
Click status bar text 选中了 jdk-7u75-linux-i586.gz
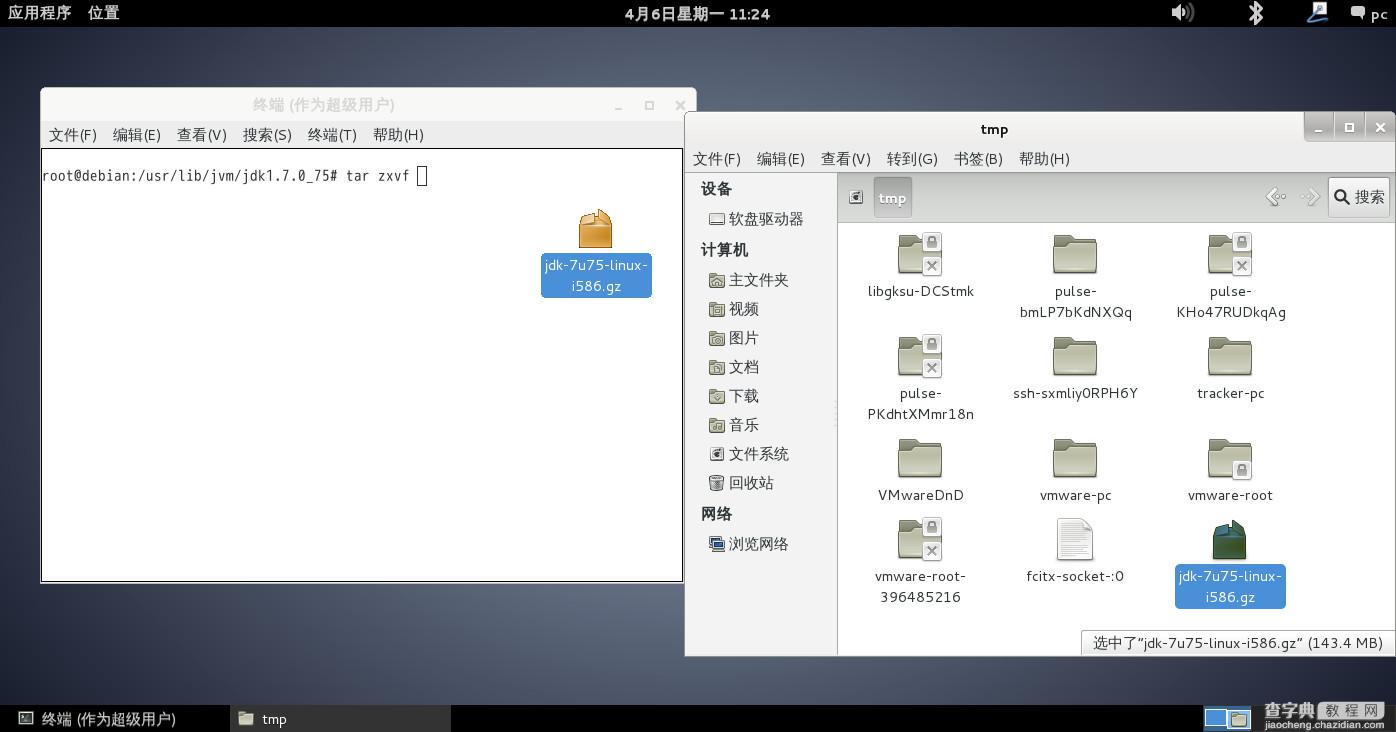tap(1237, 643)
